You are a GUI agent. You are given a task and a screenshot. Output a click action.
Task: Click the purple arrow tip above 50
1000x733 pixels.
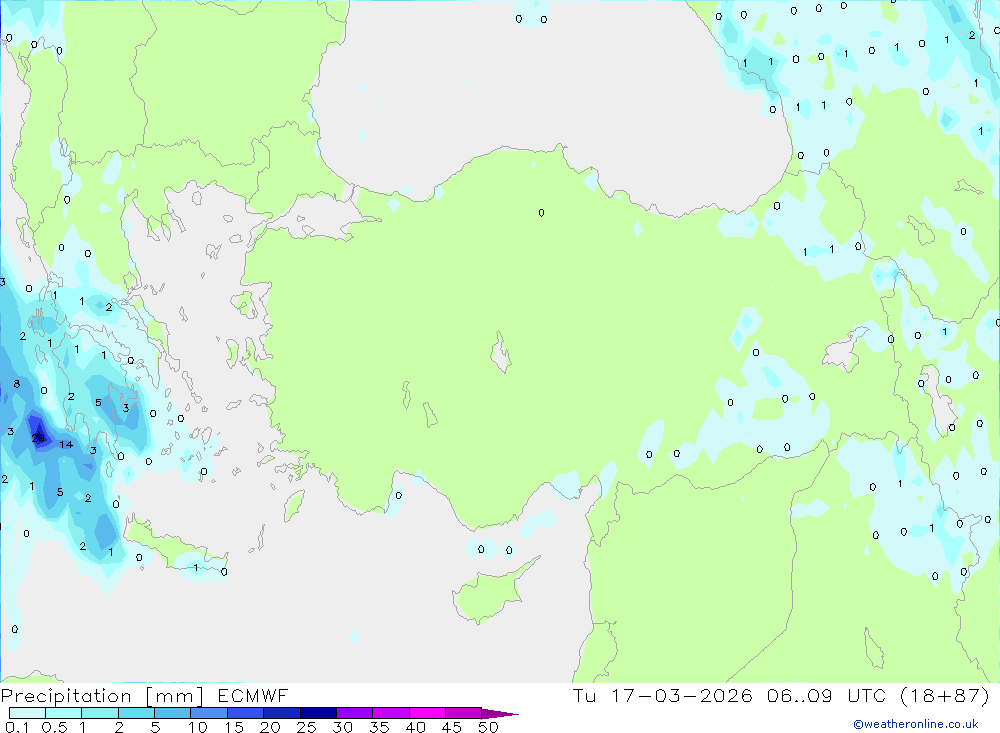[500, 713]
